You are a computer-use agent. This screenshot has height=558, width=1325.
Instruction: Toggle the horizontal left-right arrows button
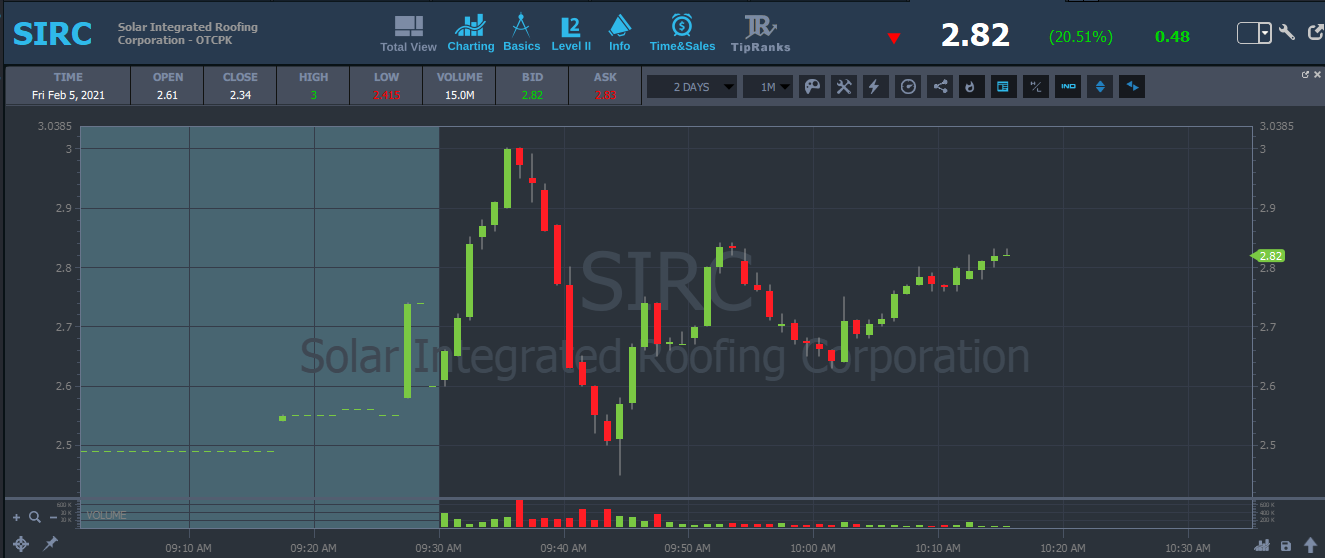coord(1132,87)
